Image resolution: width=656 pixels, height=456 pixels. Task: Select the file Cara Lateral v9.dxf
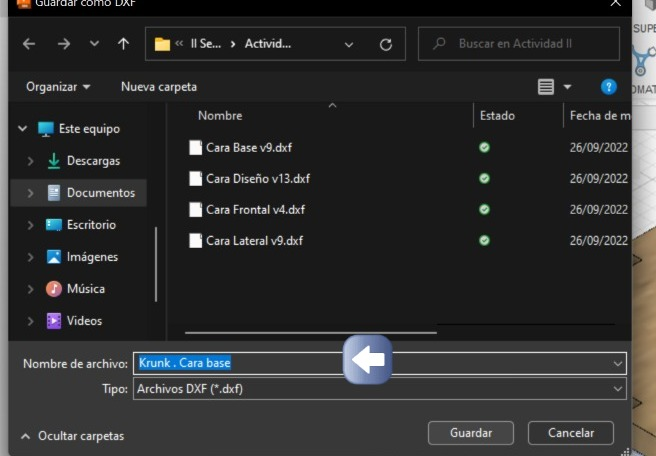[254, 241]
